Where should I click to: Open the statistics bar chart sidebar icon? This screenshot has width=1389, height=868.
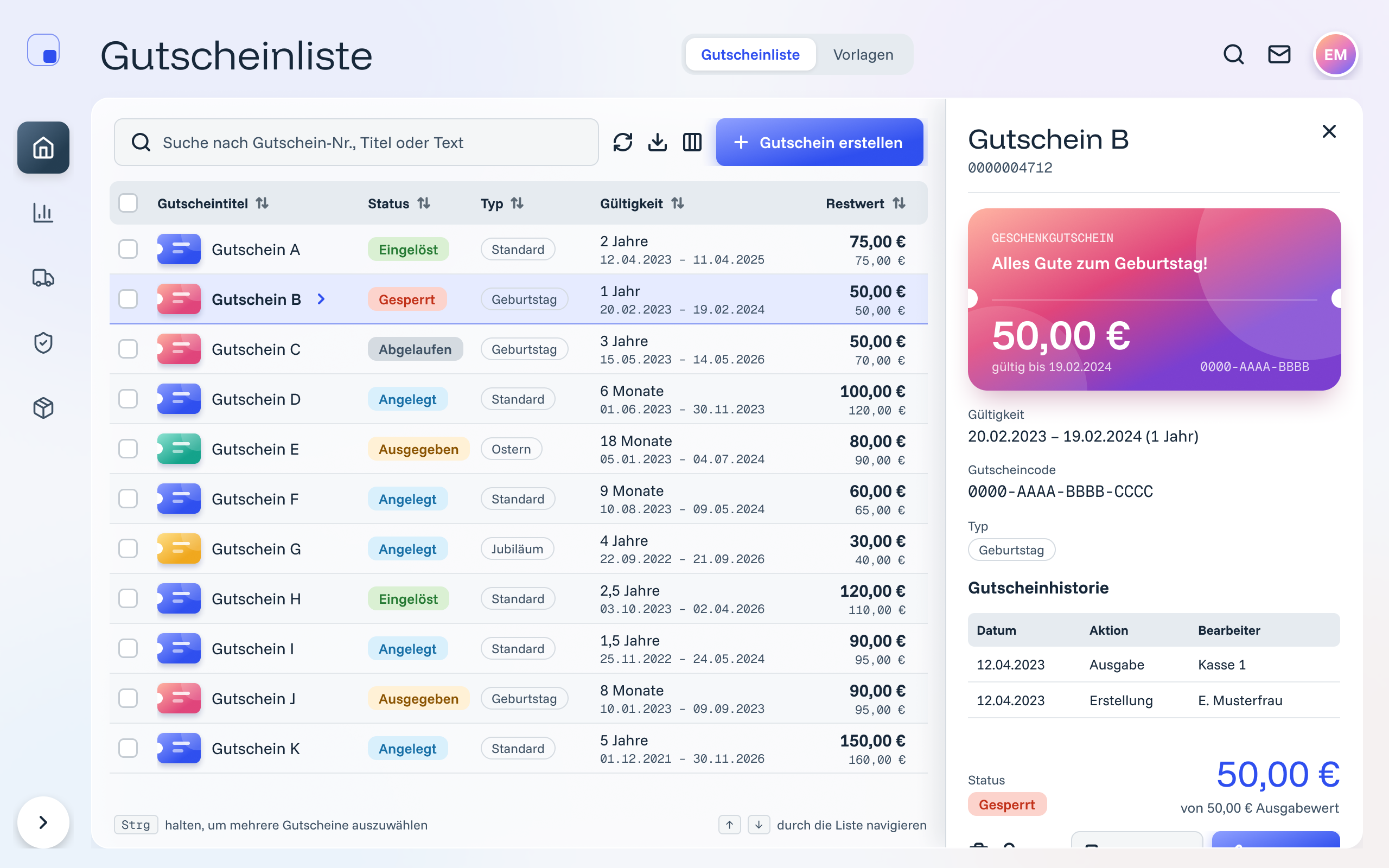click(x=43, y=213)
